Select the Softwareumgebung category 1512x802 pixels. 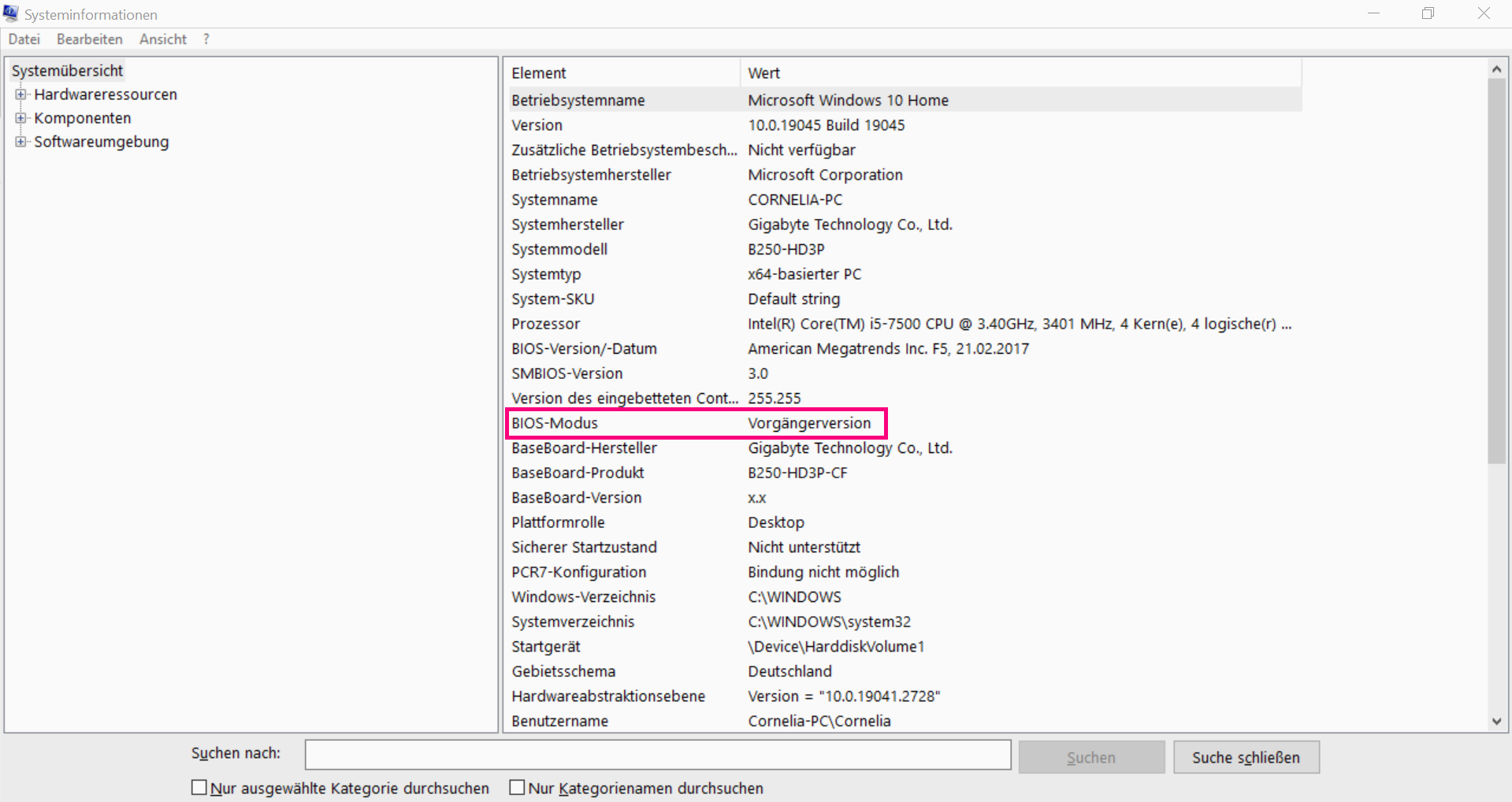click(102, 142)
